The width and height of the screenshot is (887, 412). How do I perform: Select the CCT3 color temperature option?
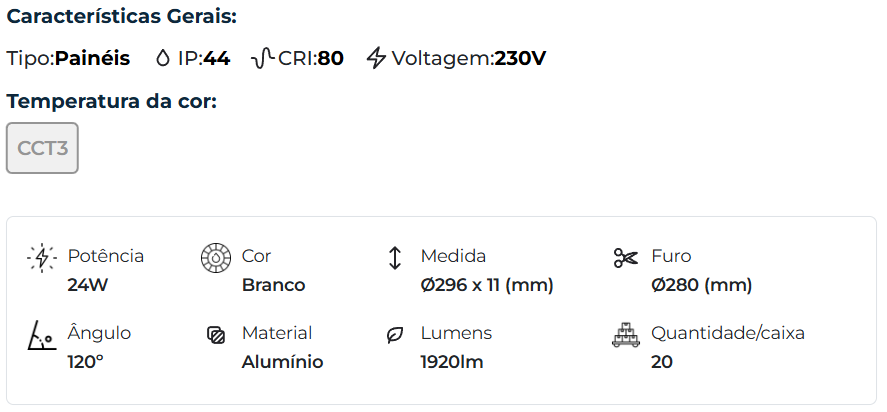click(x=42, y=148)
